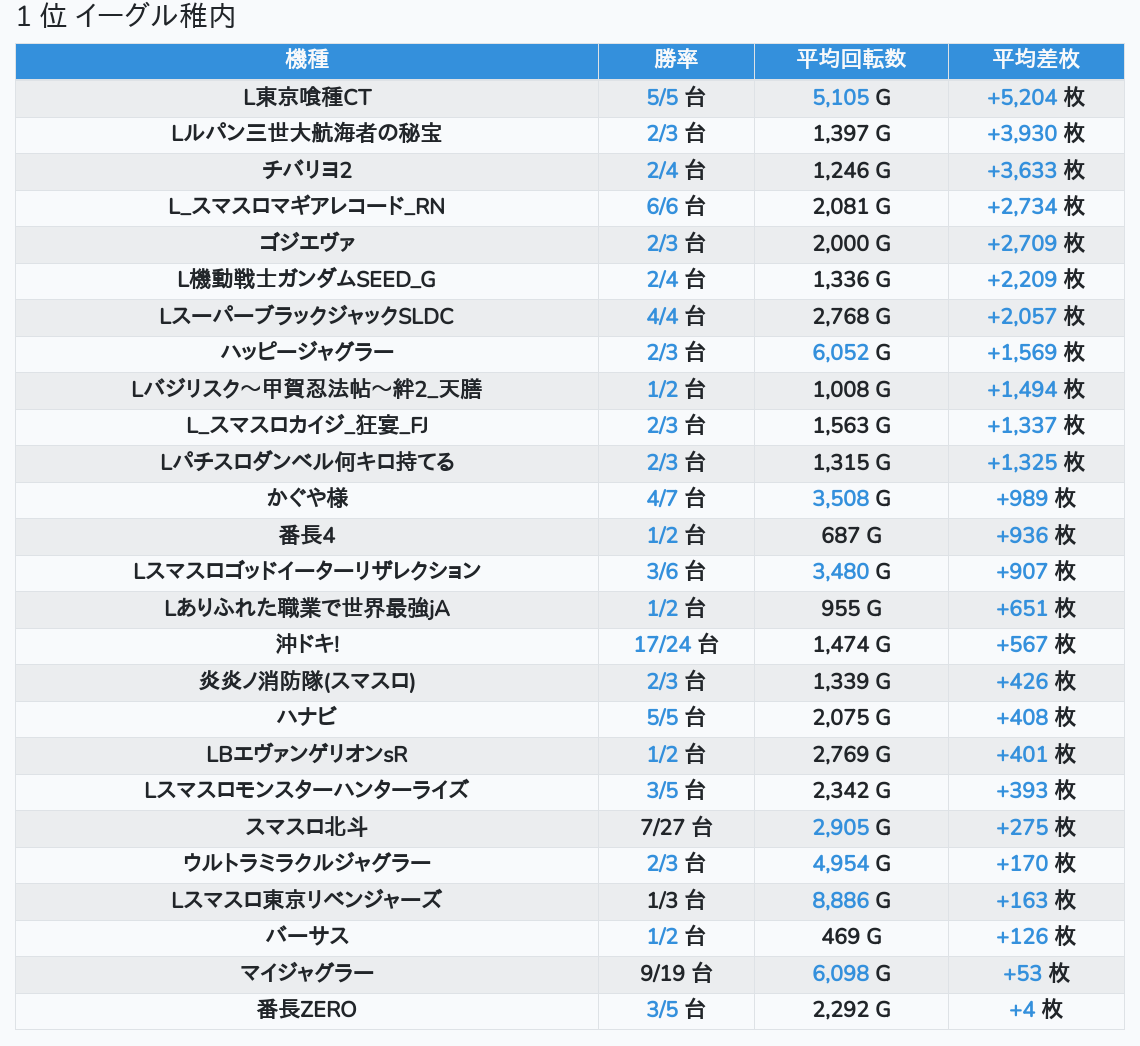Select the Lパチスロダンベル何キロ持てる name
This screenshot has width=1140, height=1046.
click(307, 462)
